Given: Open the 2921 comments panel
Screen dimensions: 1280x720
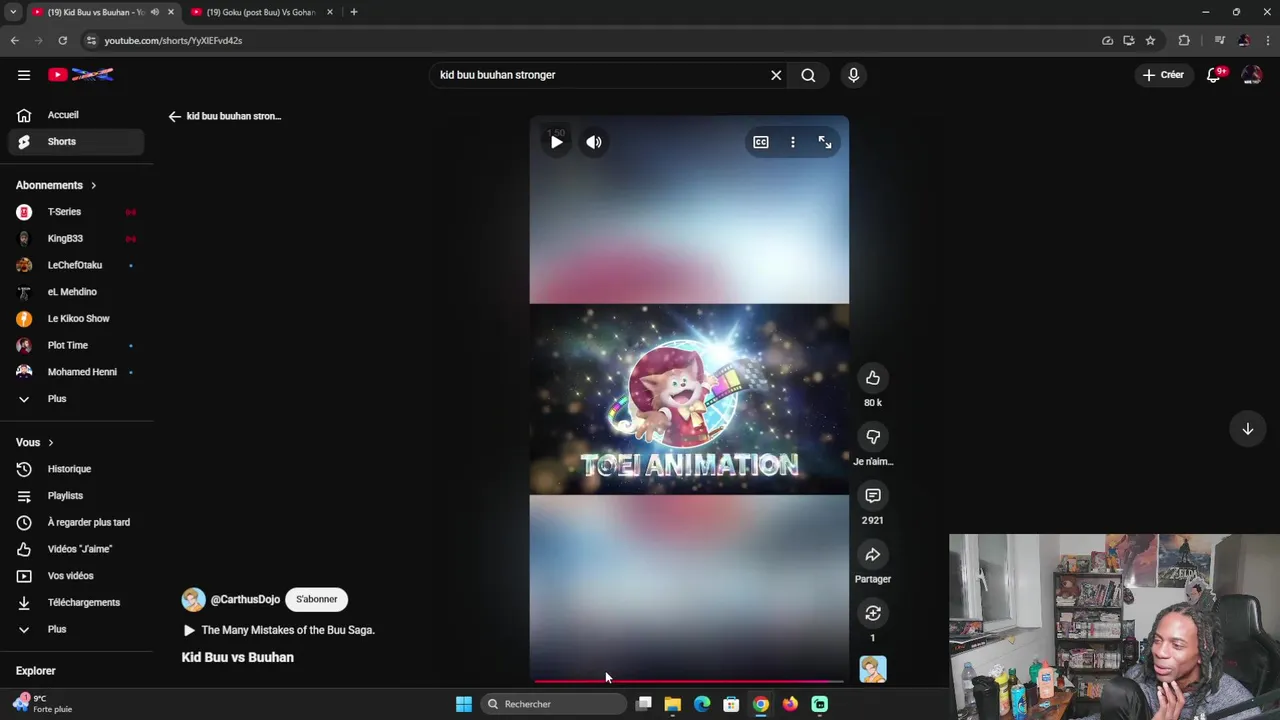Looking at the screenshot, I should [873, 496].
